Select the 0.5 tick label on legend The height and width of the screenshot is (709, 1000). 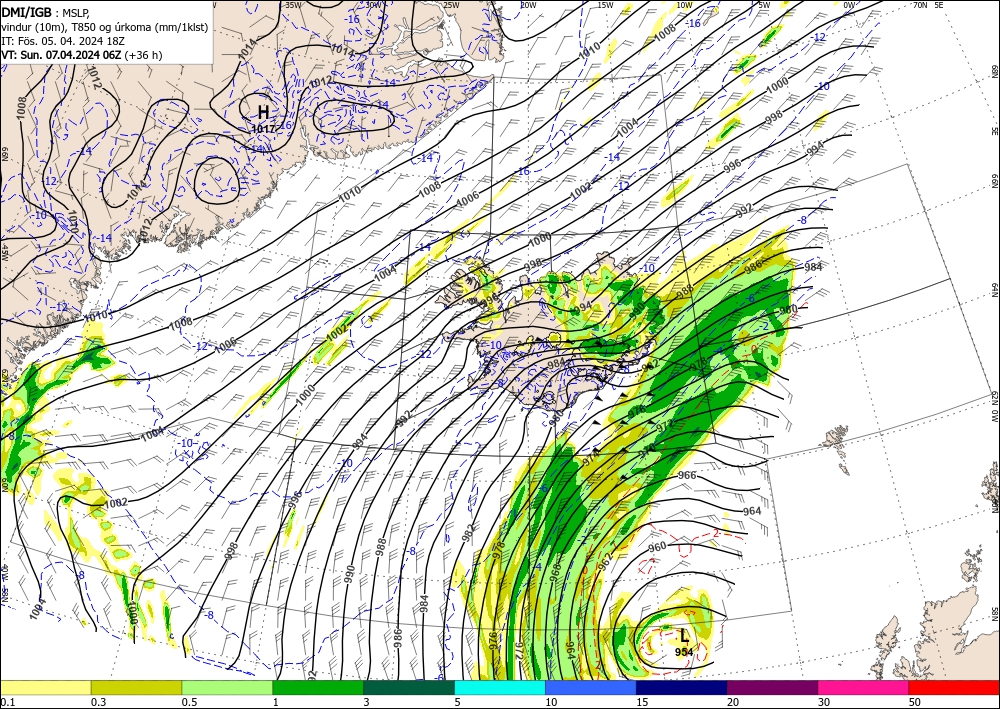click(x=189, y=702)
